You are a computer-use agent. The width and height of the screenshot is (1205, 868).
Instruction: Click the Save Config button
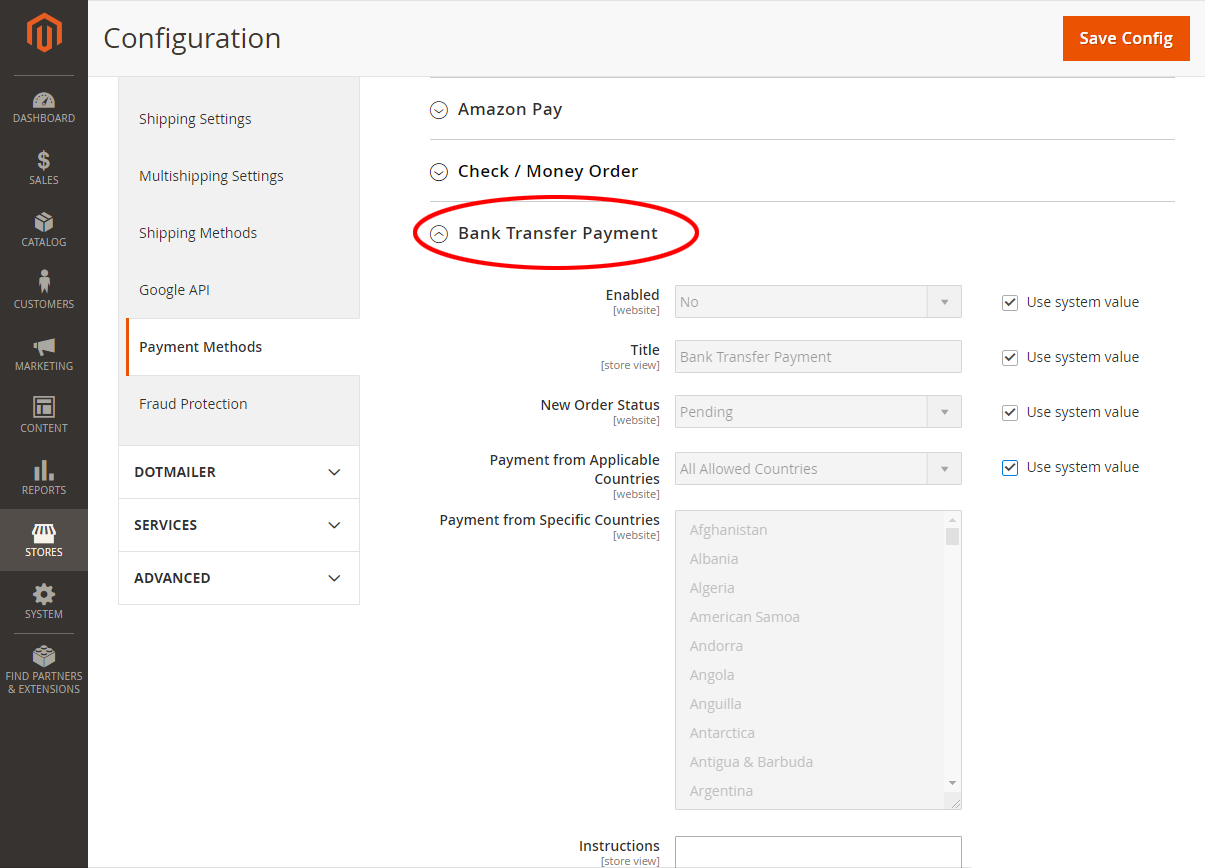pos(1126,38)
